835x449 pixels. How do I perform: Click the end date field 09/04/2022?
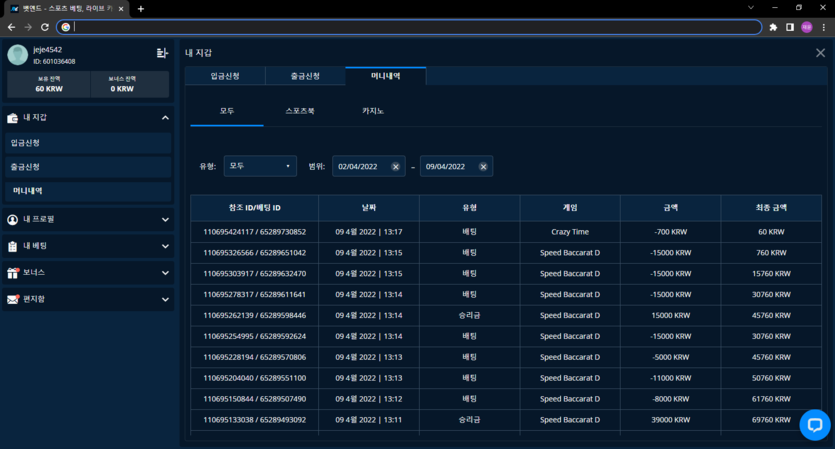click(456, 166)
